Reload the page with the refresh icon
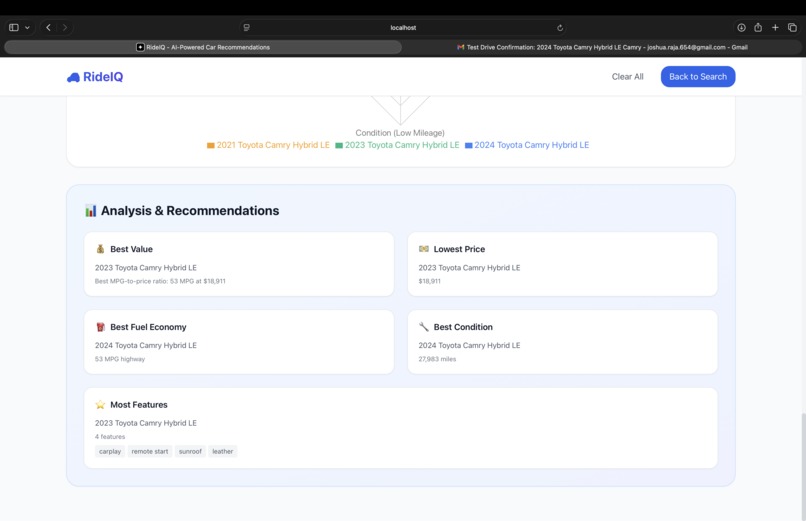Screen dimensions: 806x521 point(560,28)
